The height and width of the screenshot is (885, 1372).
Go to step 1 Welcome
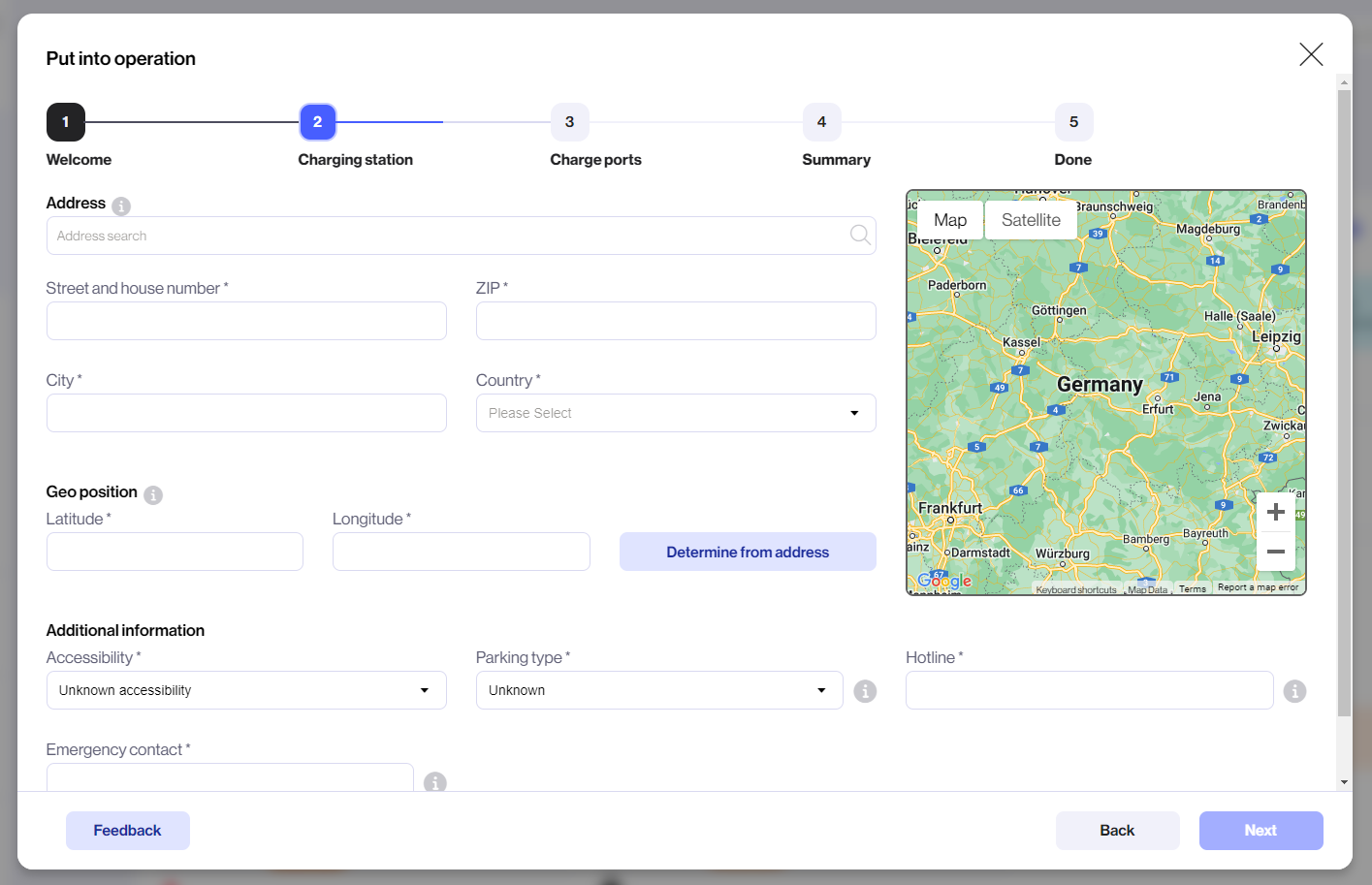pos(66,122)
